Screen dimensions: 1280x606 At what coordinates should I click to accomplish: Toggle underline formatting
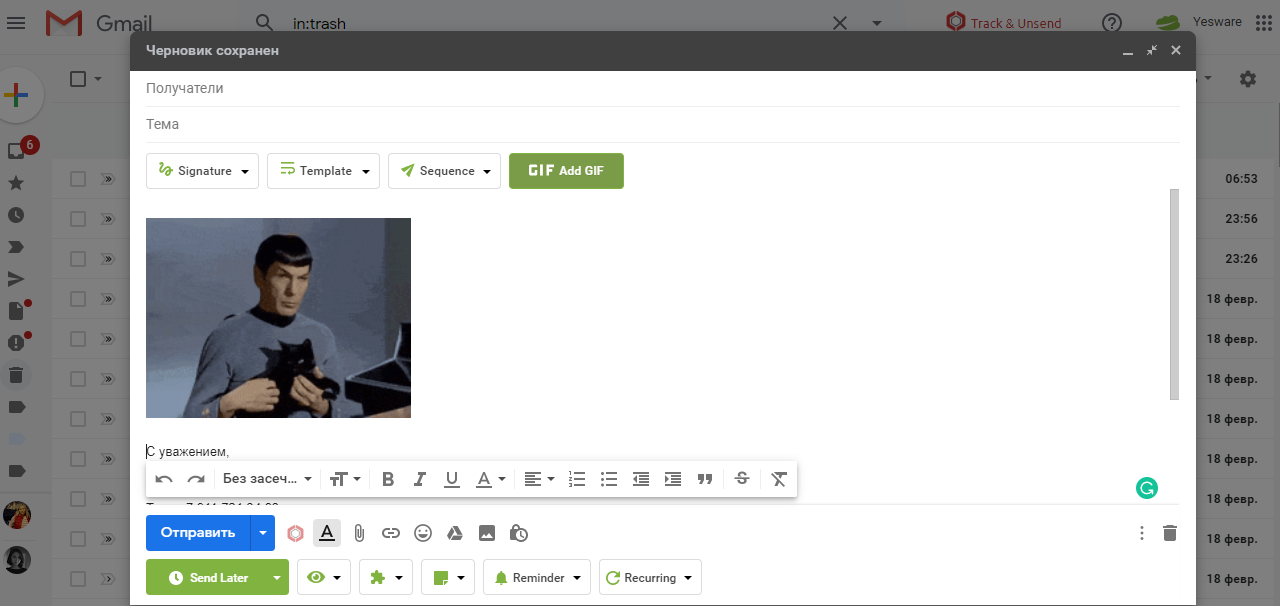[452, 479]
